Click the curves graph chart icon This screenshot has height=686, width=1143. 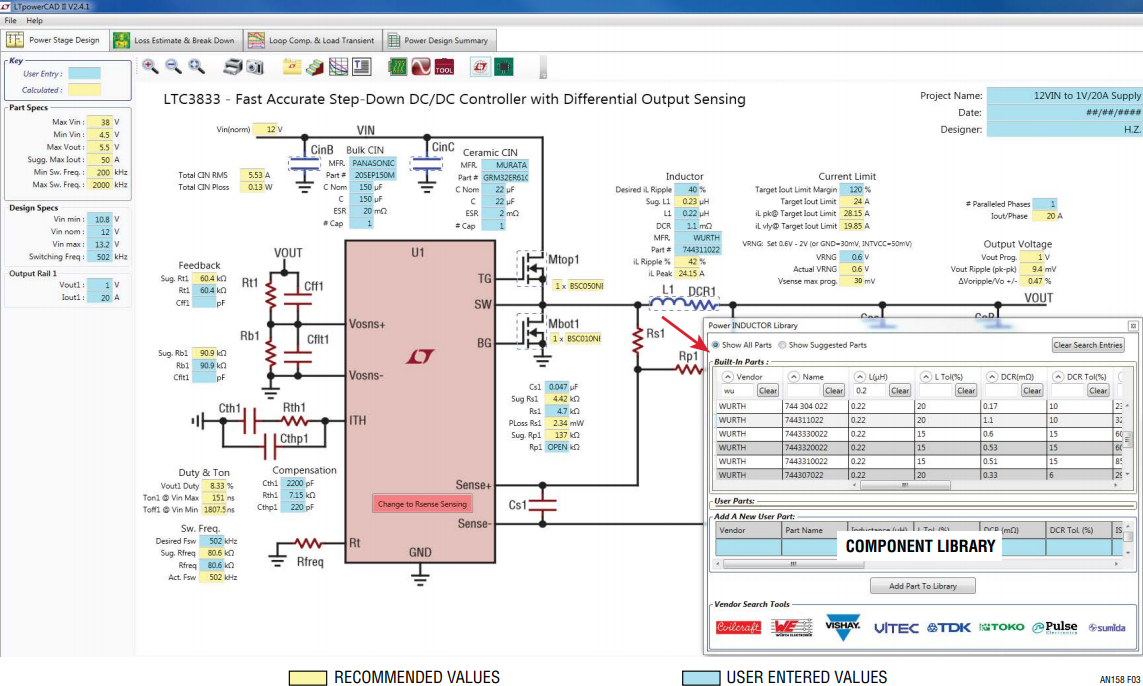[x=338, y=67]
